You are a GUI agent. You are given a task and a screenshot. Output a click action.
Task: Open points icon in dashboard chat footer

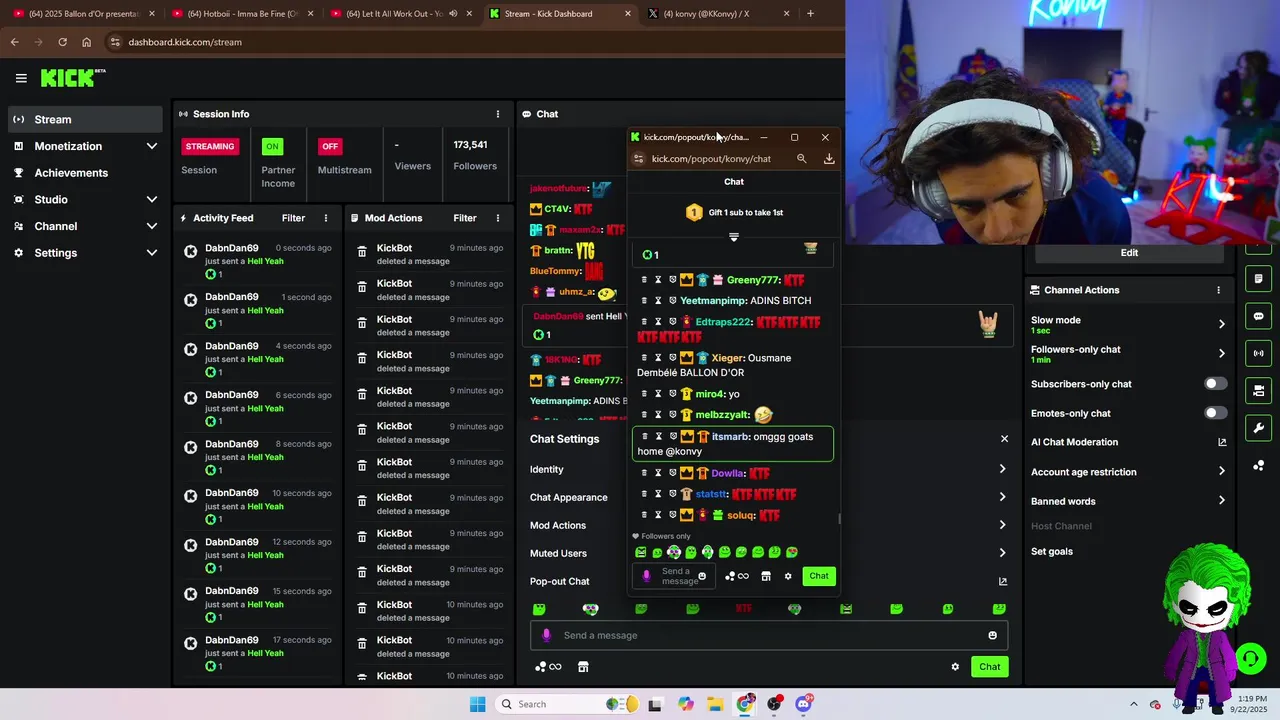pos(548,667)
